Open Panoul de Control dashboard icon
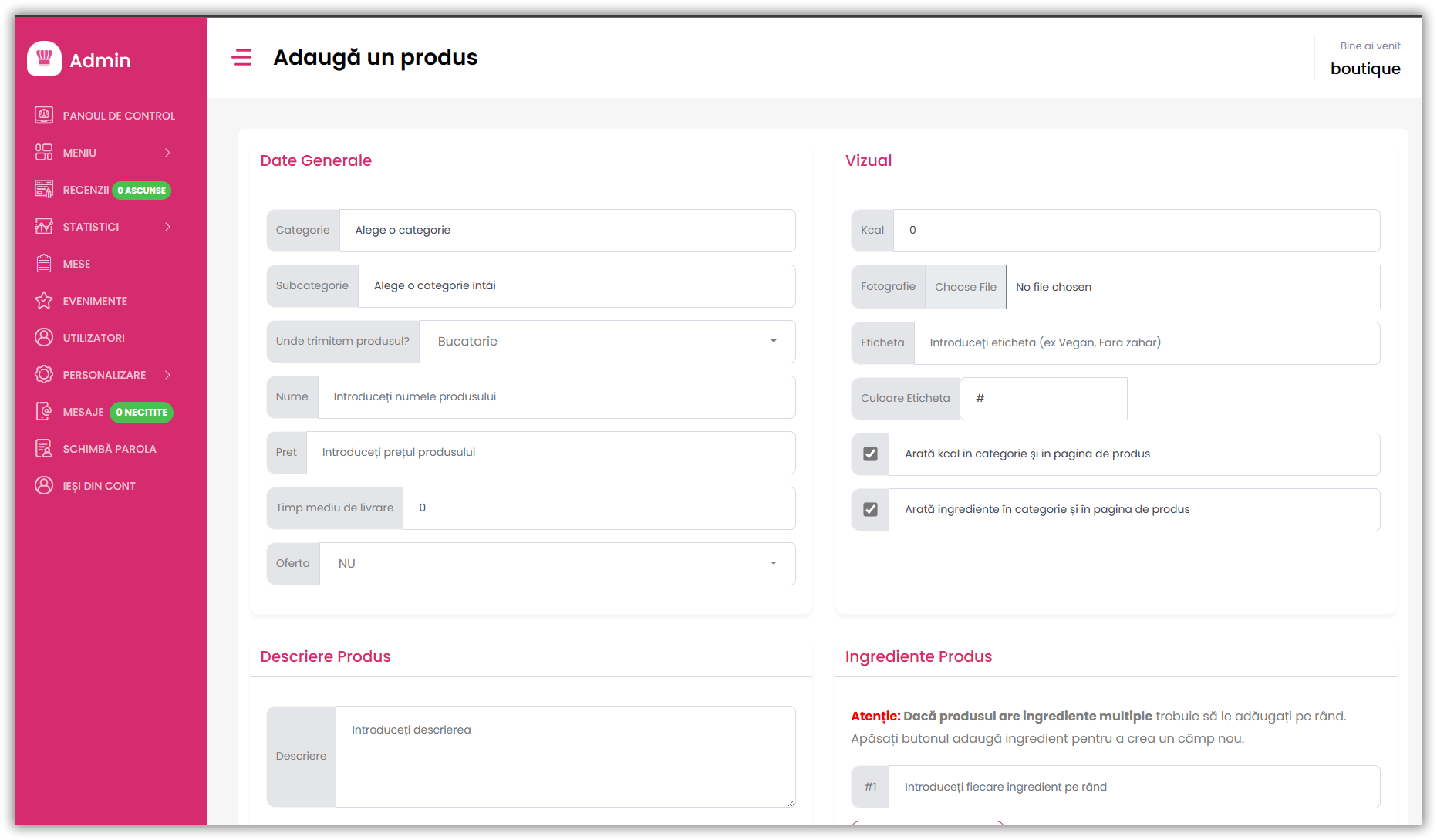 click(44, 116)
